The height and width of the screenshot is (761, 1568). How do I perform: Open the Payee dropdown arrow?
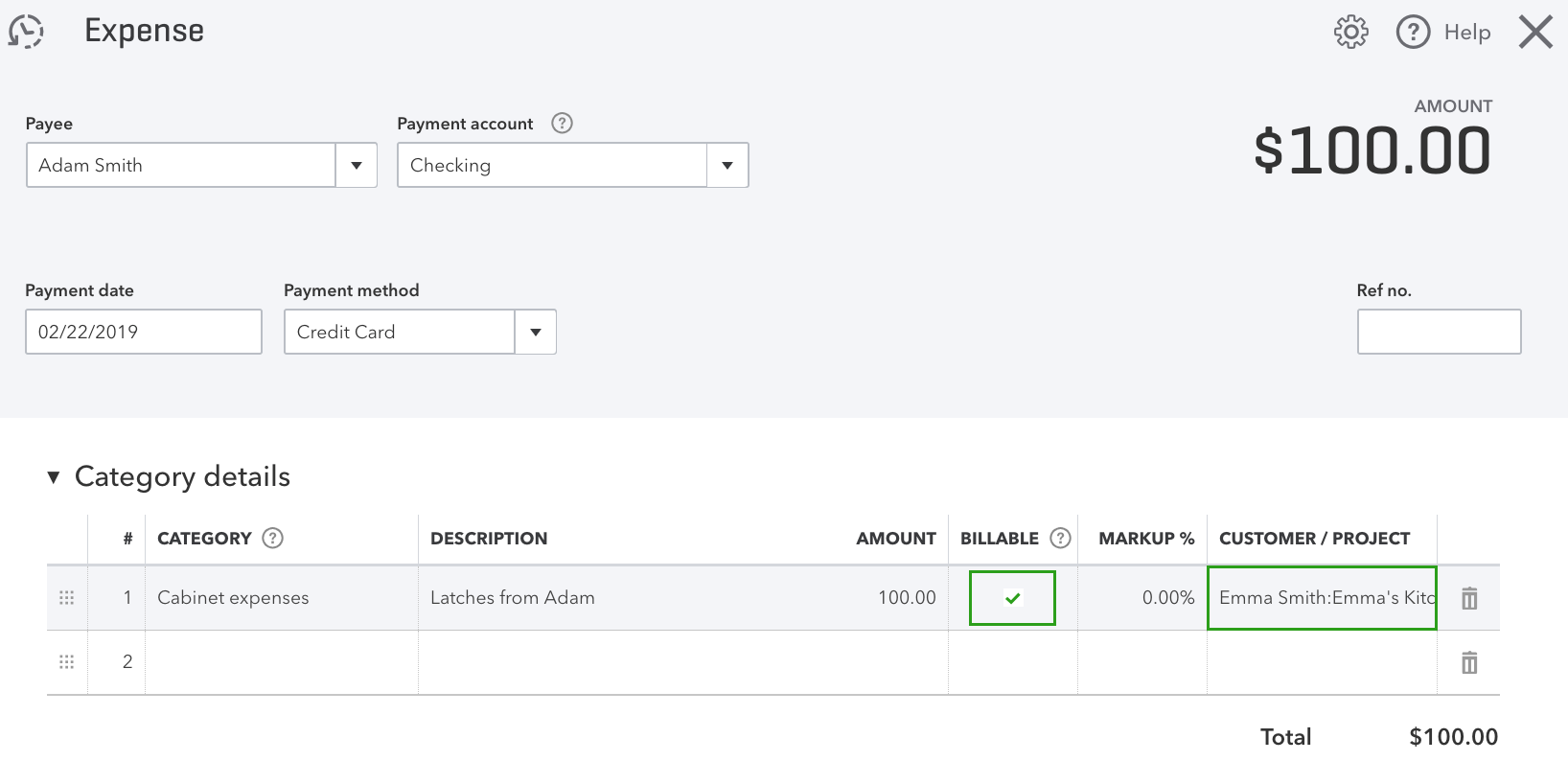pos(357,165)
